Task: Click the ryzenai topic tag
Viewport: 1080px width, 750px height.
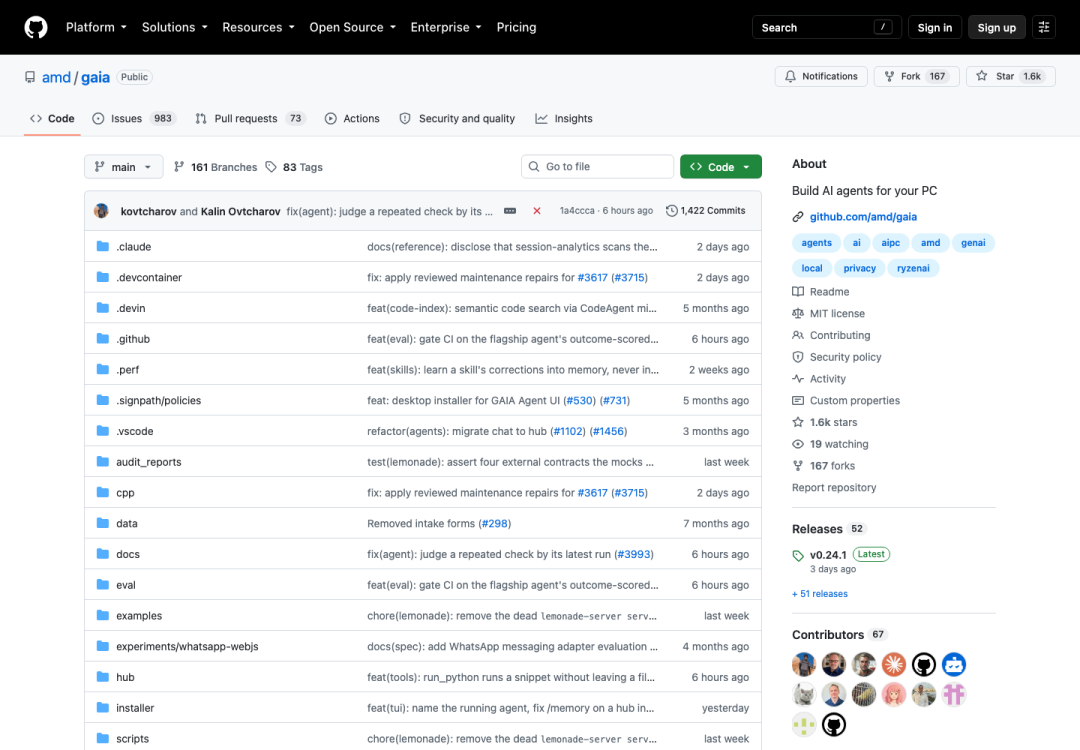Action: [913, 269]
